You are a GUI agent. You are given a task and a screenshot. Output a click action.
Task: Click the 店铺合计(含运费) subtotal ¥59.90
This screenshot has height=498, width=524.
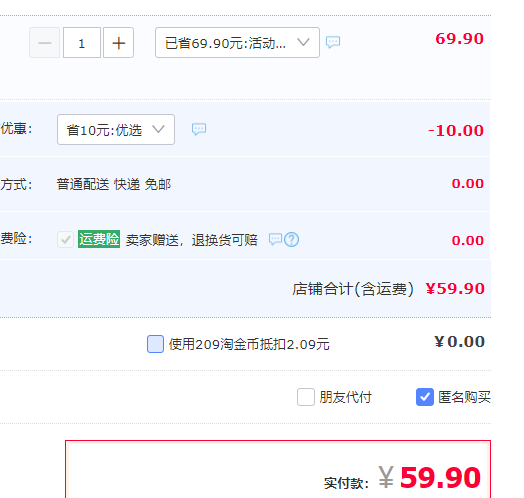point(455,288)
